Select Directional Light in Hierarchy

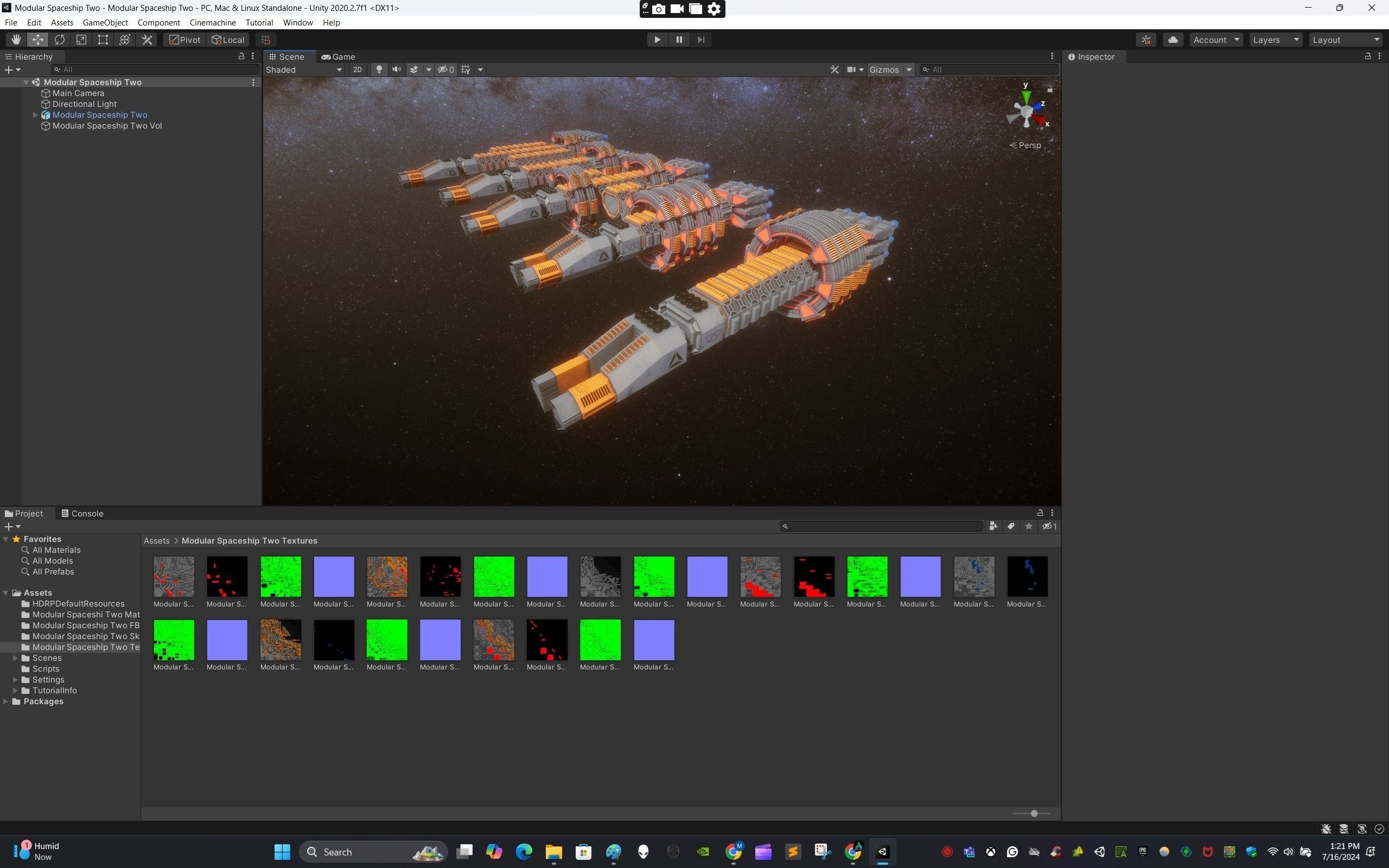(85, 104)
